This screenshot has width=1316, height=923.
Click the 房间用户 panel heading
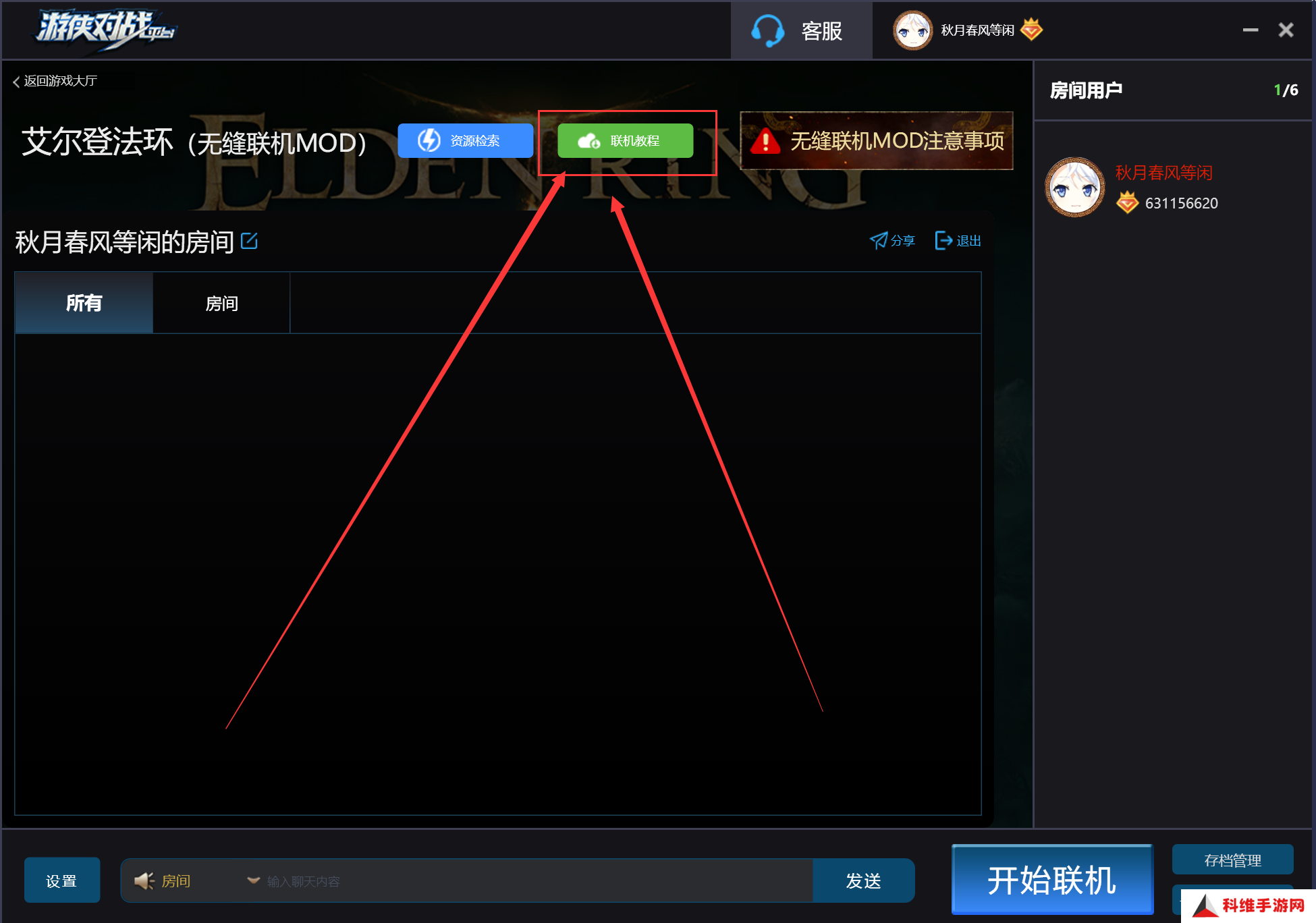coord(1086,90)
